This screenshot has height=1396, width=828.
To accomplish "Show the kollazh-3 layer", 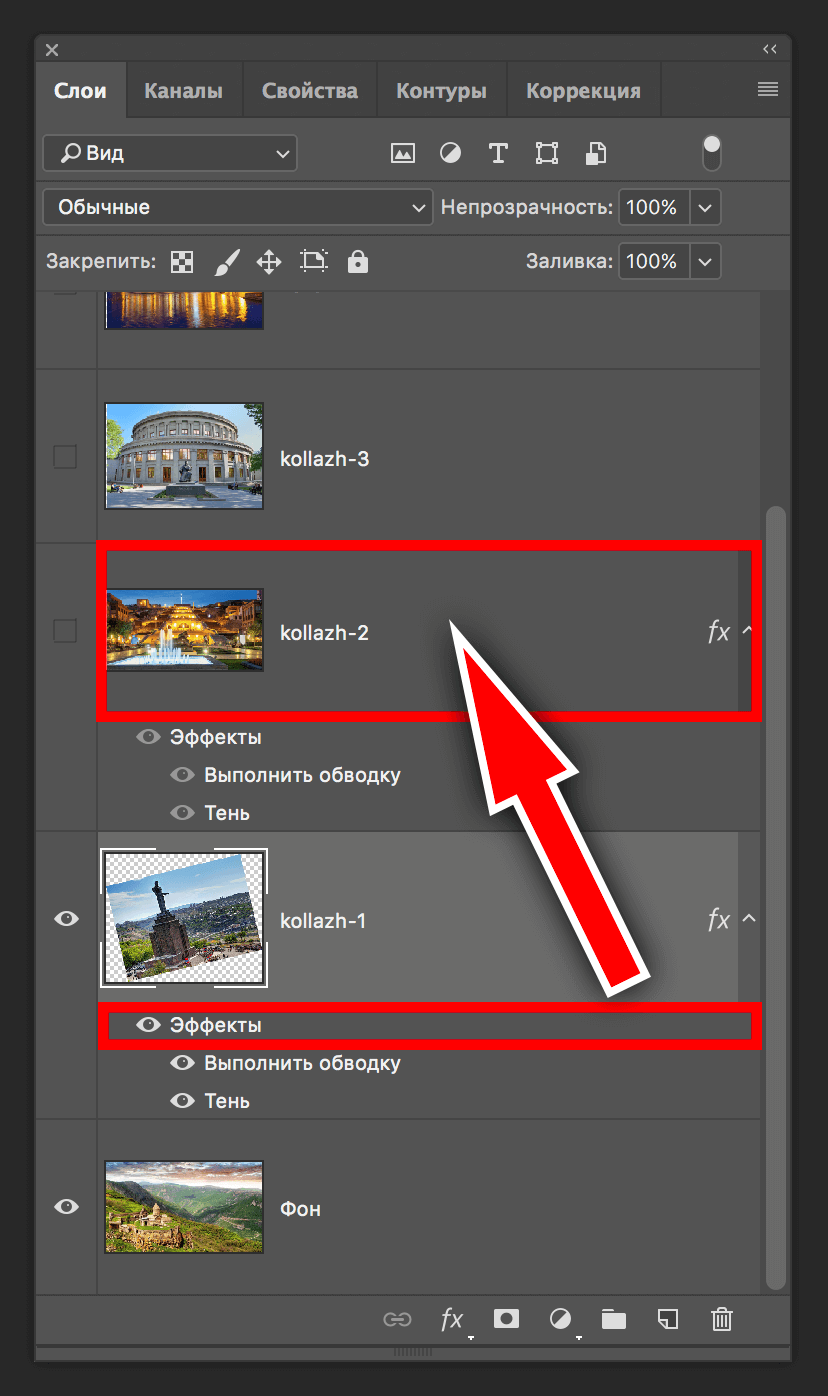I will [x=65, y=457].
